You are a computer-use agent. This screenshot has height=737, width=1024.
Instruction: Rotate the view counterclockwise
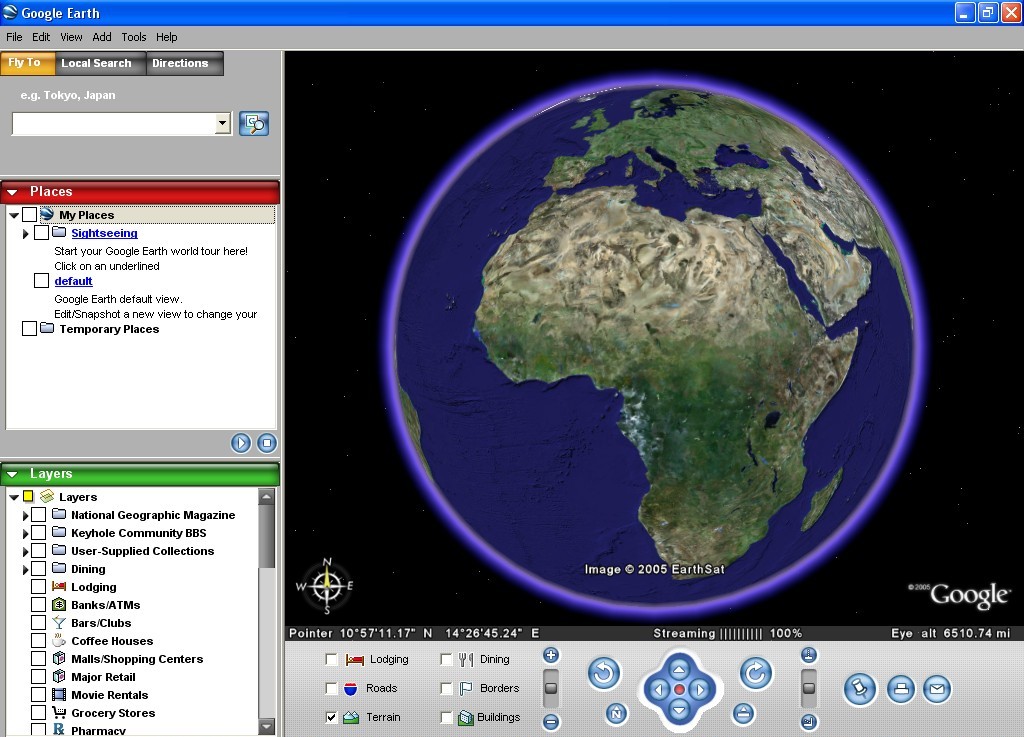603,673
